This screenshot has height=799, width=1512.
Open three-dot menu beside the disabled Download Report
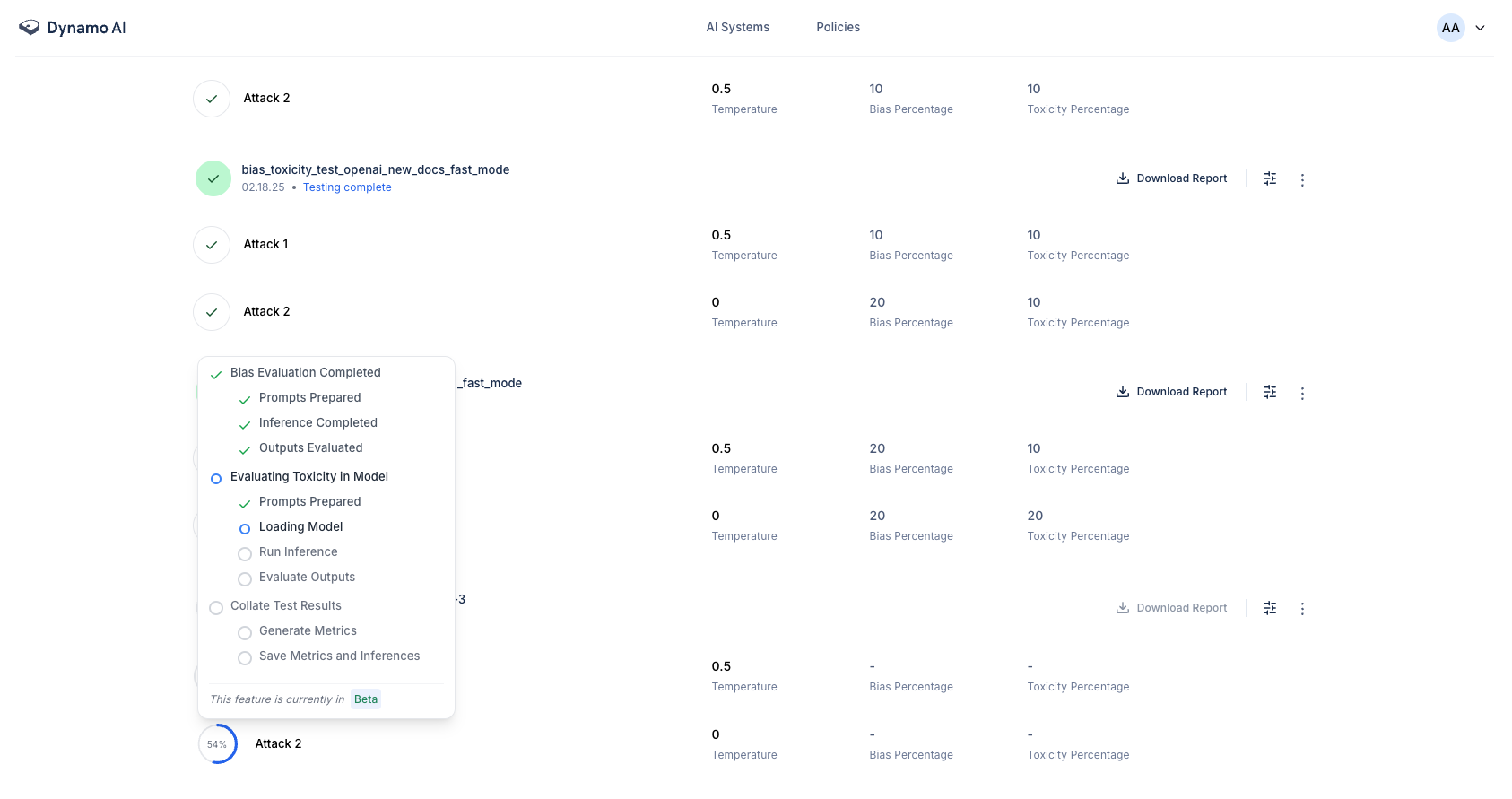point(1302,609)
